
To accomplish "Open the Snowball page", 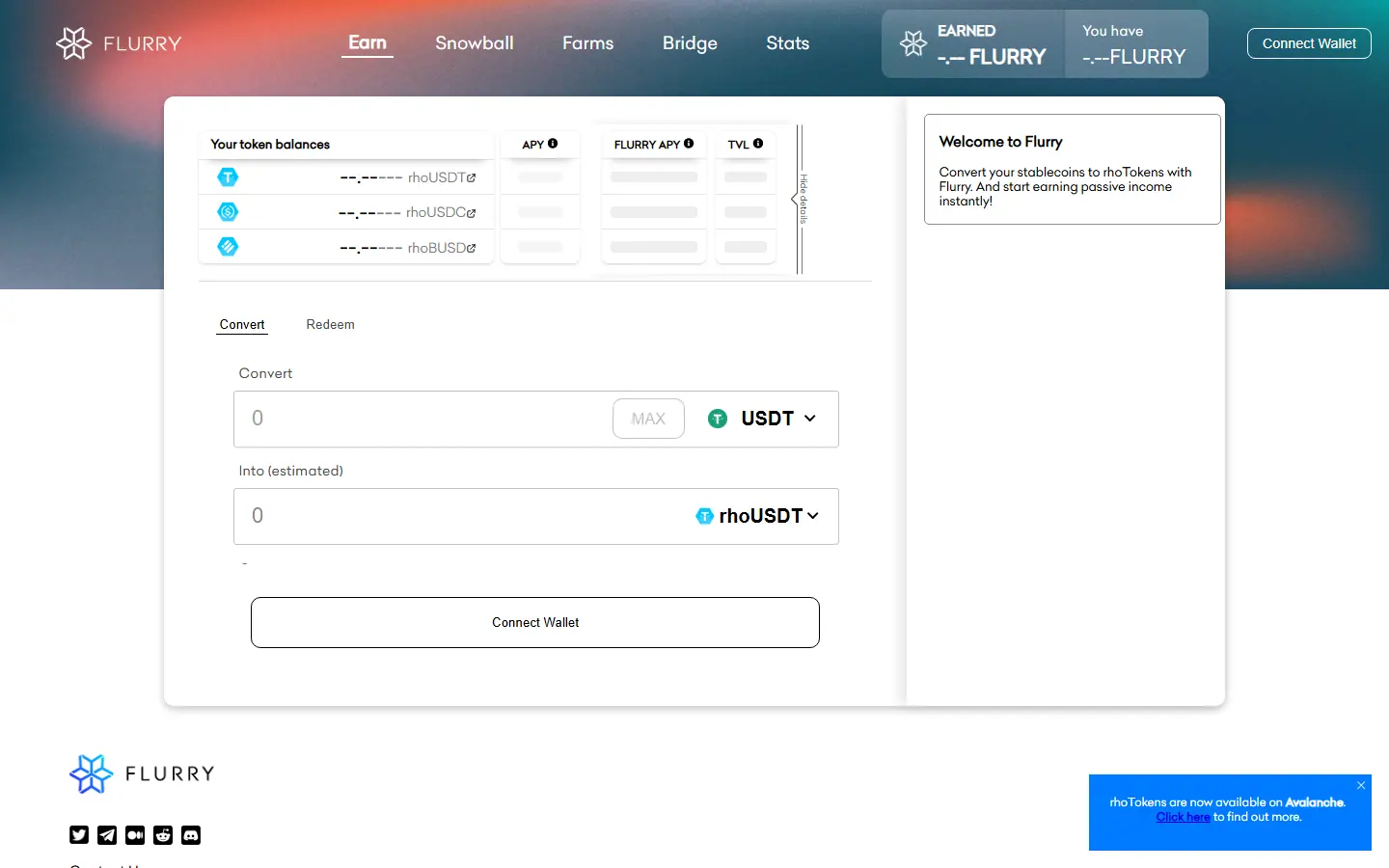I will point(475,43).
